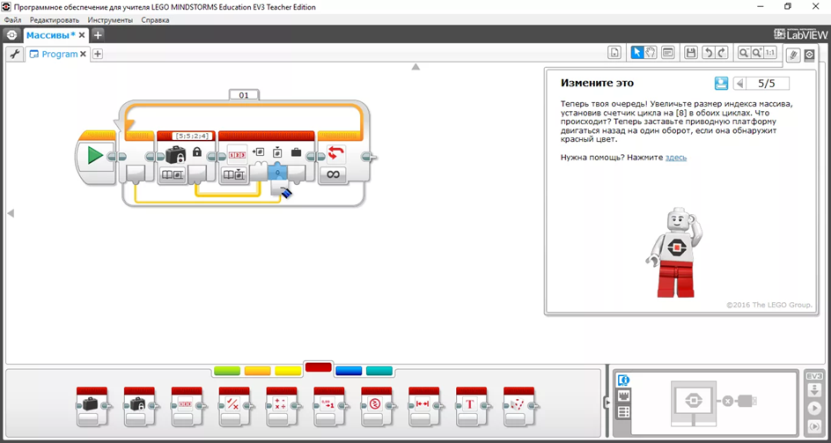Viewport: 831px width, 443px height.
Task: Toggle the Content Editor pencil
Action: tap(793, 55)
